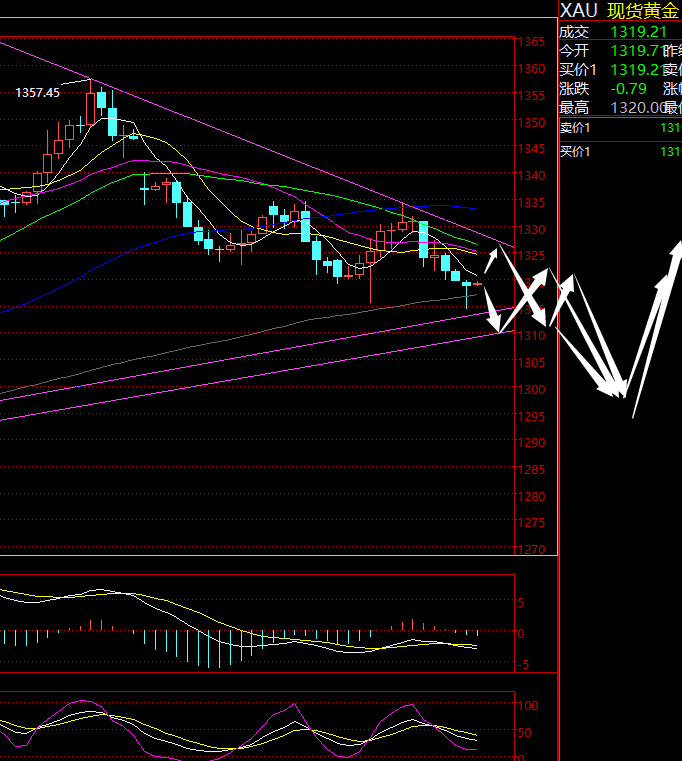
Task: Click 1340 on the price axis
Action: (532, 176)
